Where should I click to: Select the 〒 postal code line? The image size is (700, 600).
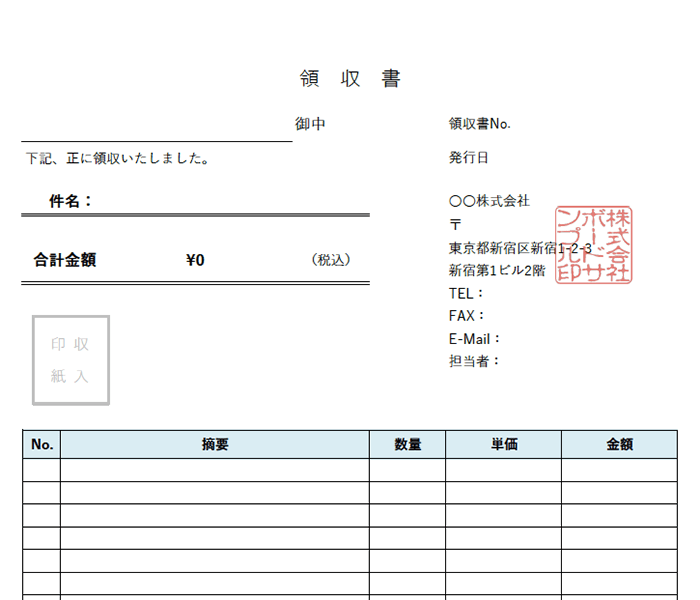[x=455, y=225]
